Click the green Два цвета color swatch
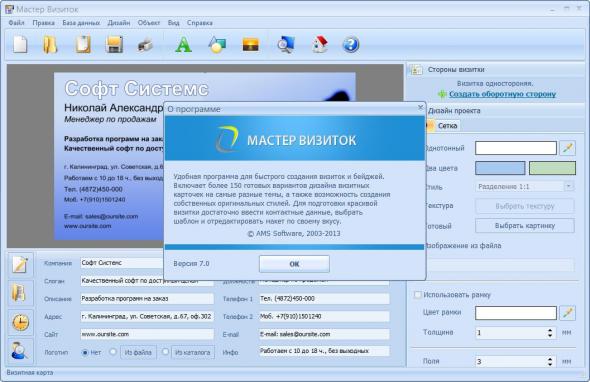The image size is (590, 382). coord(552,168)
